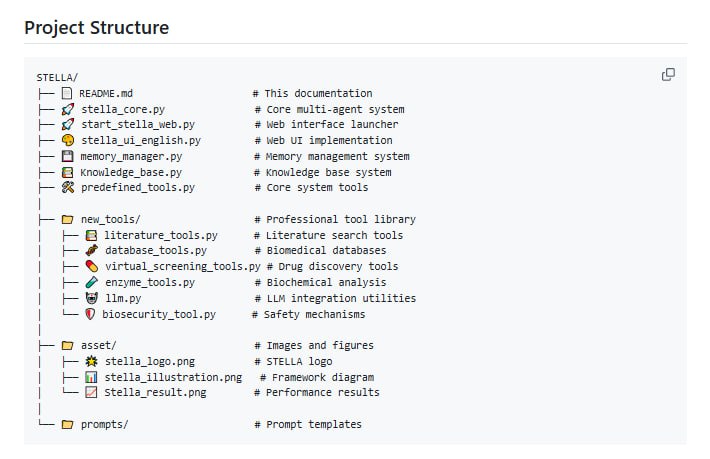Viewport: 710px width, 459px height.
Task: Click the folder icon beside asset/
Action: point(68,346)
